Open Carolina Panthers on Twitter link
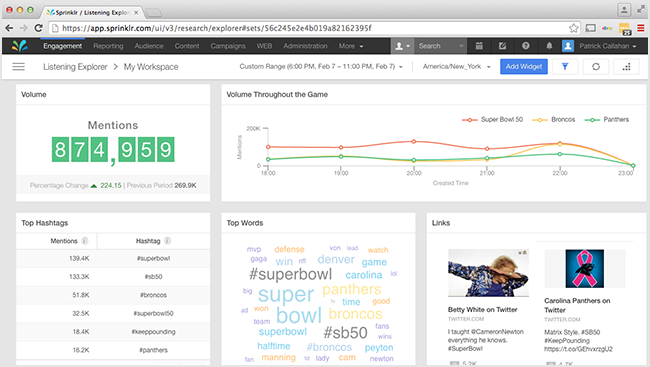 click(x=577, y=305)
